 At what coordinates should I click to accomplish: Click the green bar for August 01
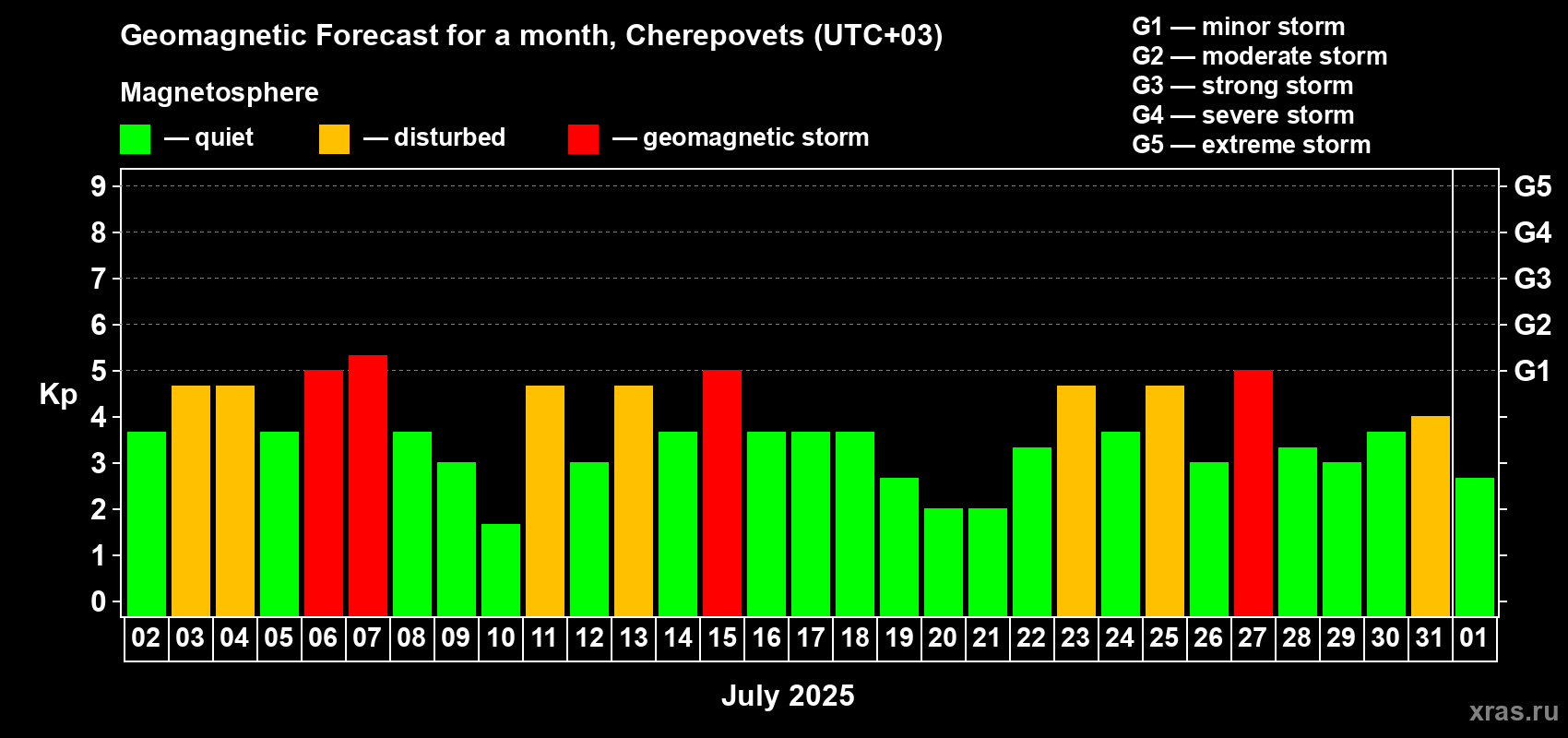coord(1475,547)
